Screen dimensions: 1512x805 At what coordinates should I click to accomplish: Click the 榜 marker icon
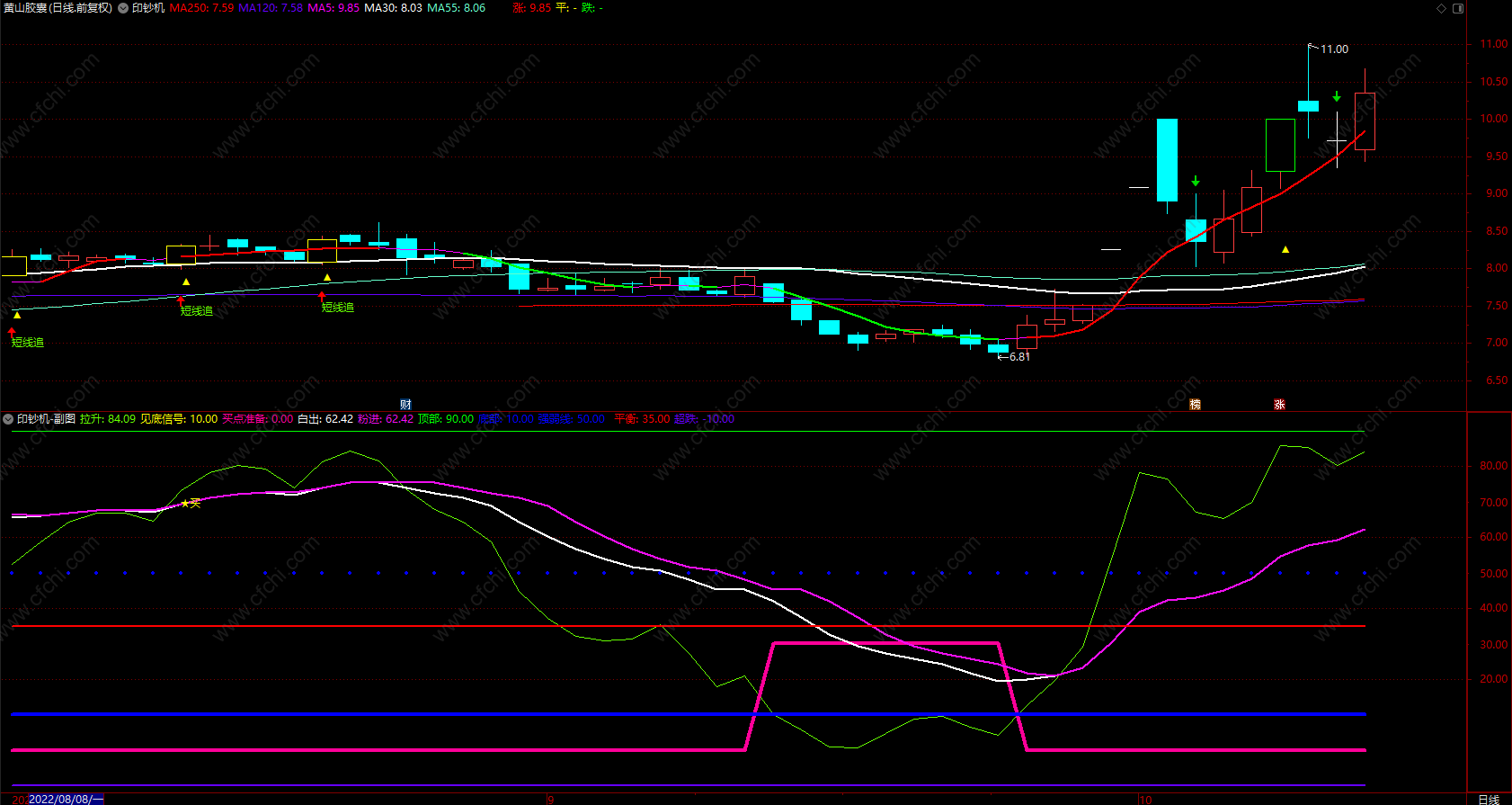pyautogui.click(x=1195, y=405)
